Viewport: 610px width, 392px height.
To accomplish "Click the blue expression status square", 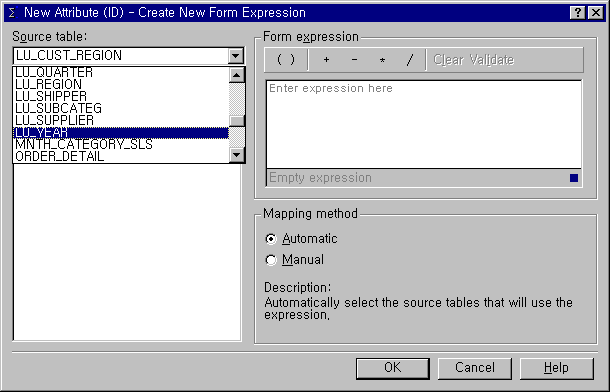I will pos(574,178).
